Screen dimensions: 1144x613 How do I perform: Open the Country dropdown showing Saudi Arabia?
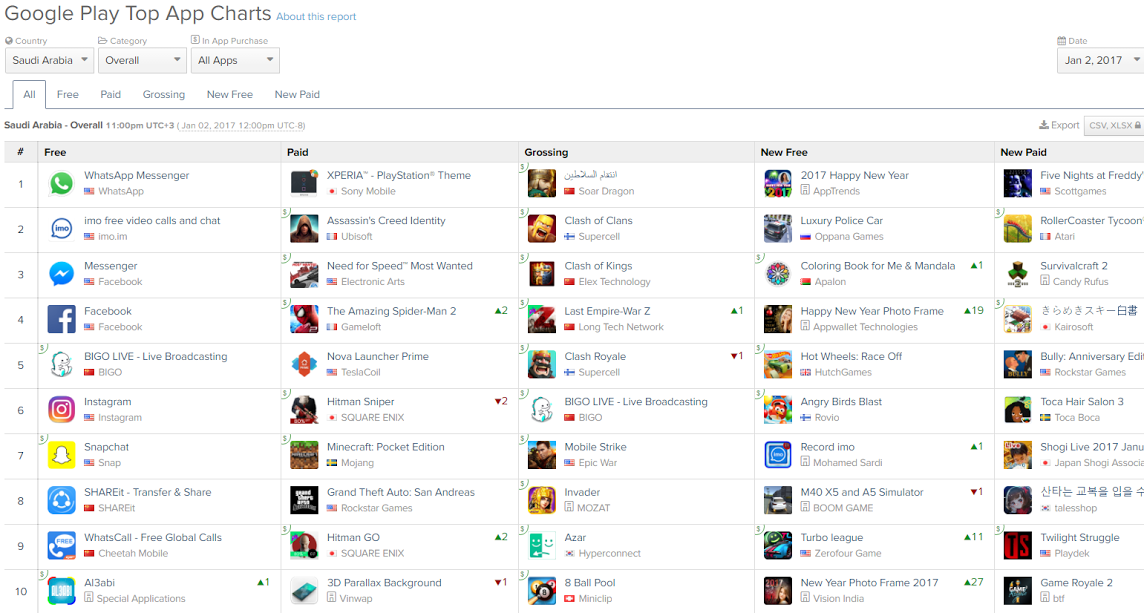pyautogui.click(x=50, y=61)
